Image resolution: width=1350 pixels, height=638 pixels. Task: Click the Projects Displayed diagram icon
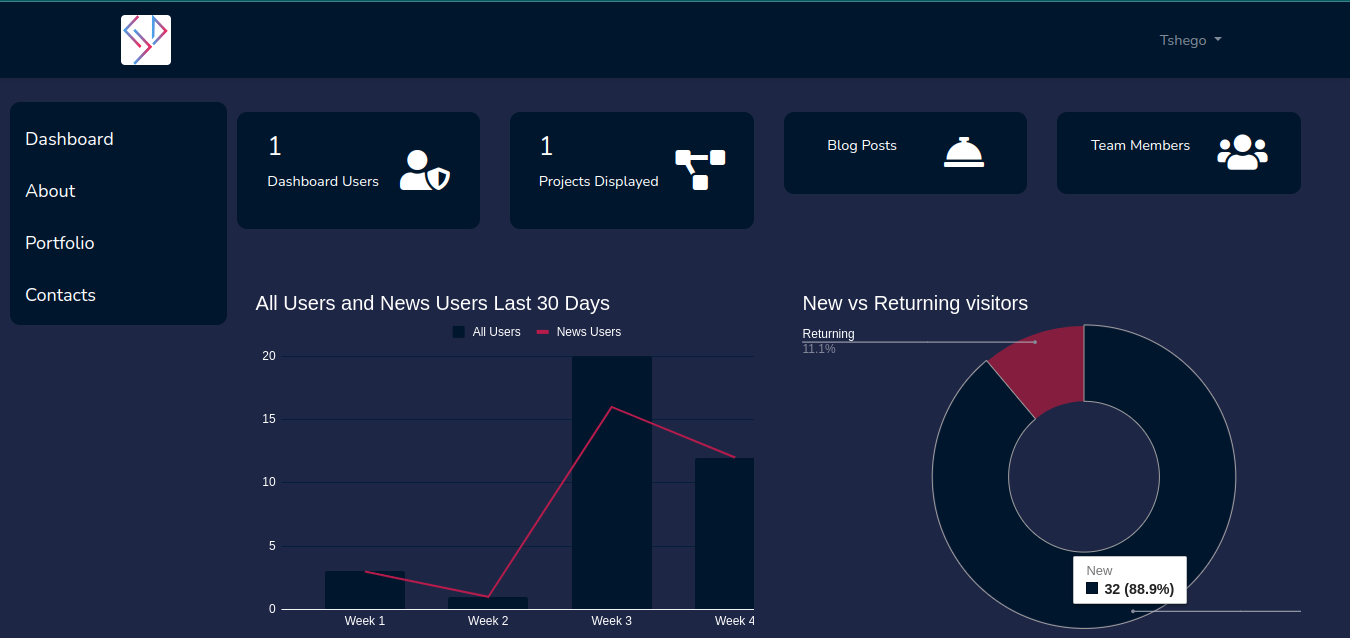click(700, 169)
